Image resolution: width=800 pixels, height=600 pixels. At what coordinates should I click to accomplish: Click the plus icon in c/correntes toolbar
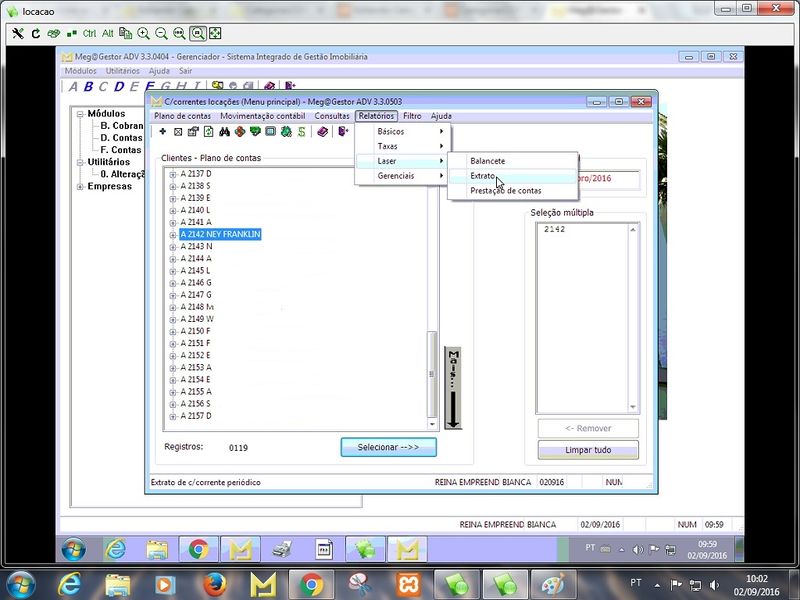click(163, 131)
